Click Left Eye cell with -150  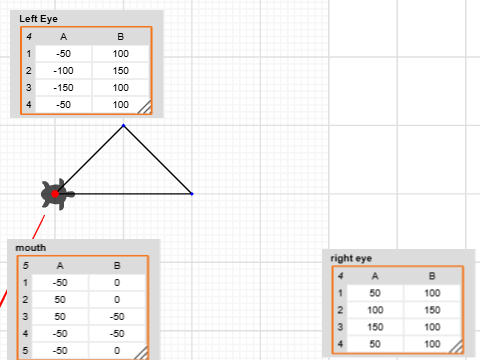63,88
